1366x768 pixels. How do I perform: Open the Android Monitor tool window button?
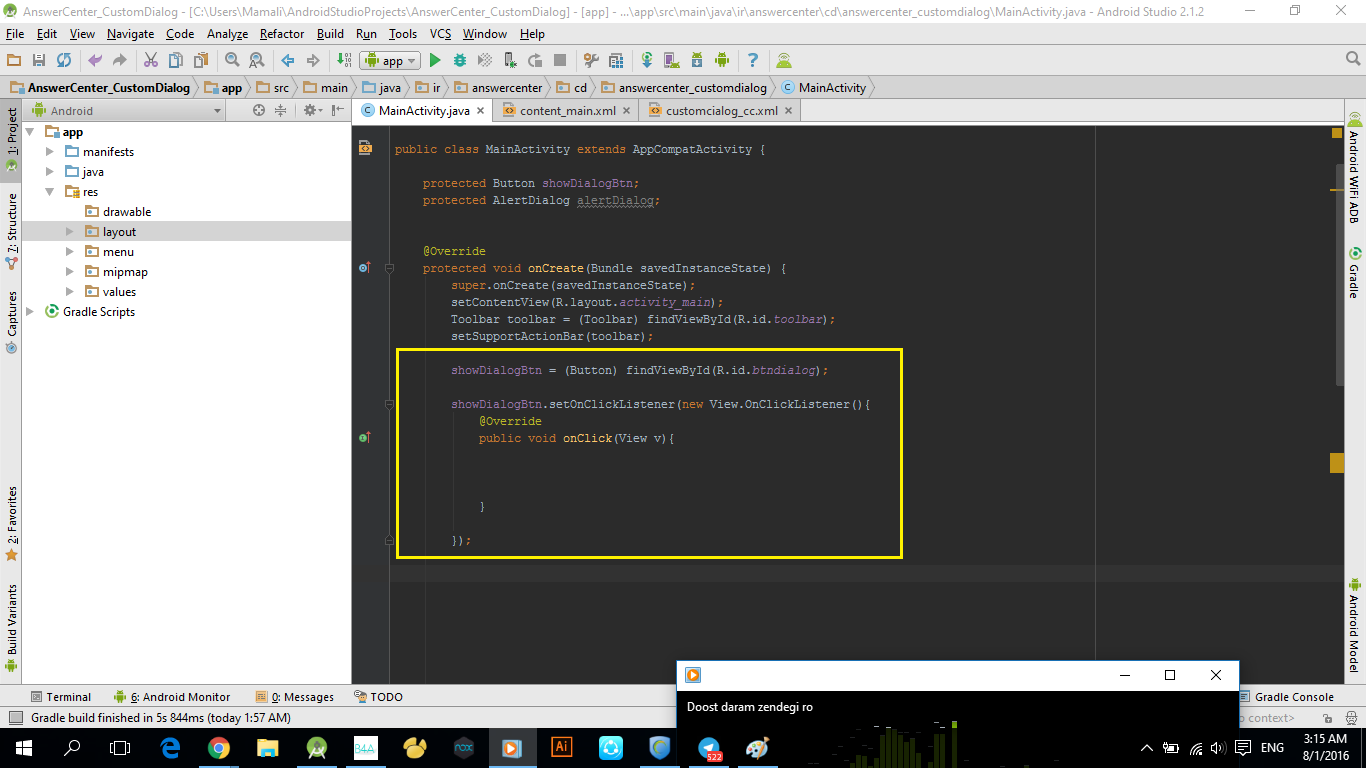[x=172, y=697]
